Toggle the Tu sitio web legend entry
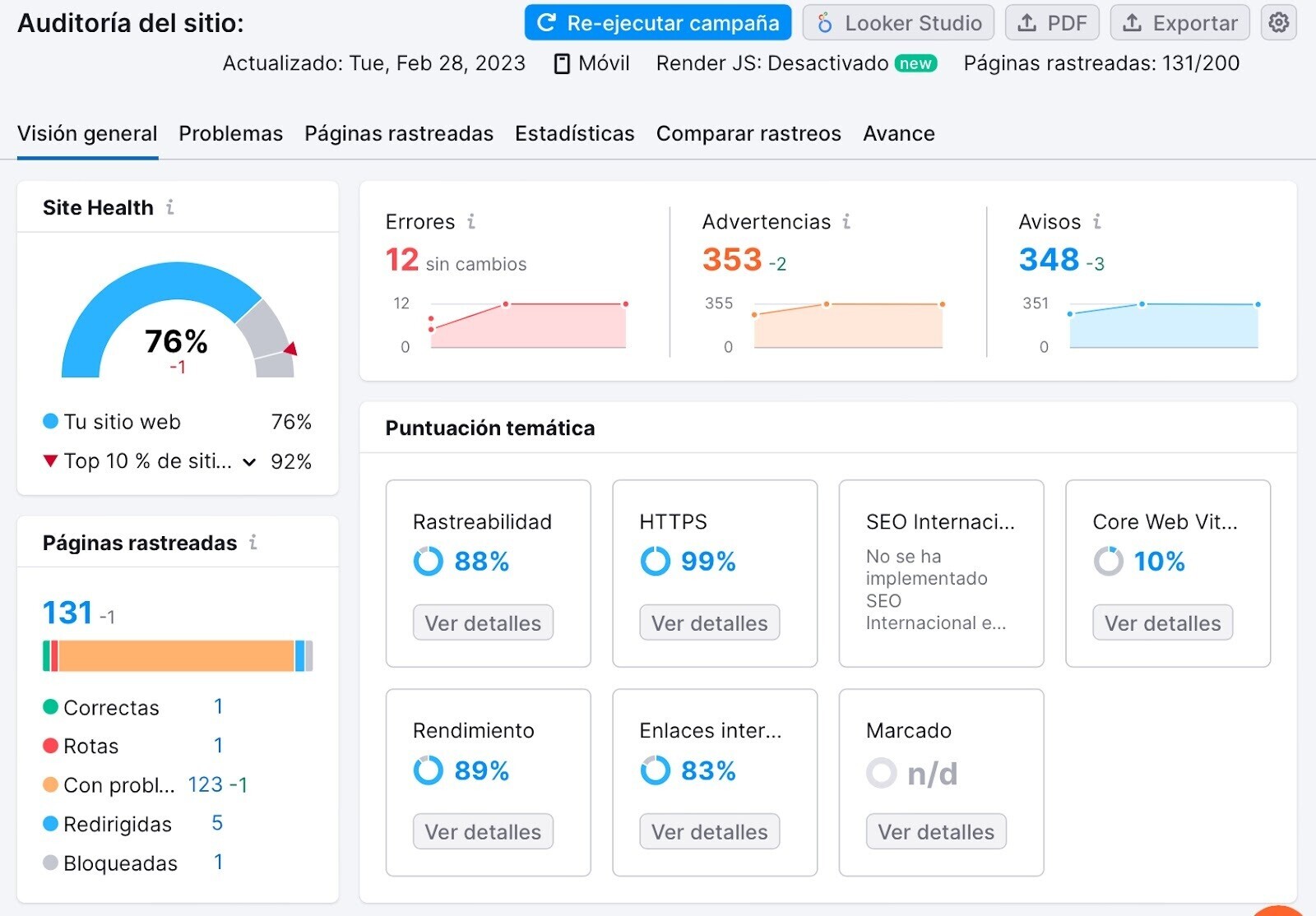 point(121,422)
